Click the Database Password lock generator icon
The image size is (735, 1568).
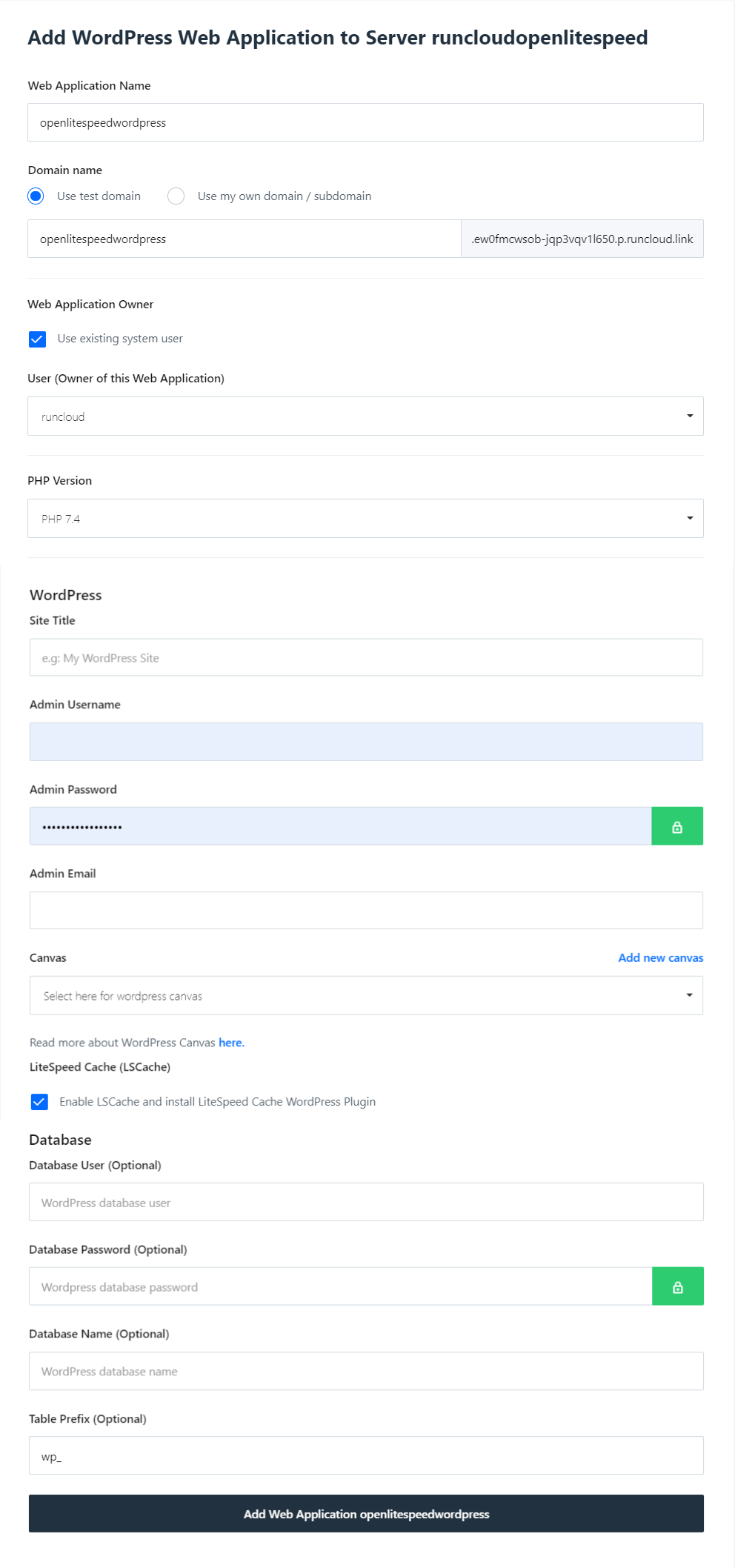(677, 1286)
